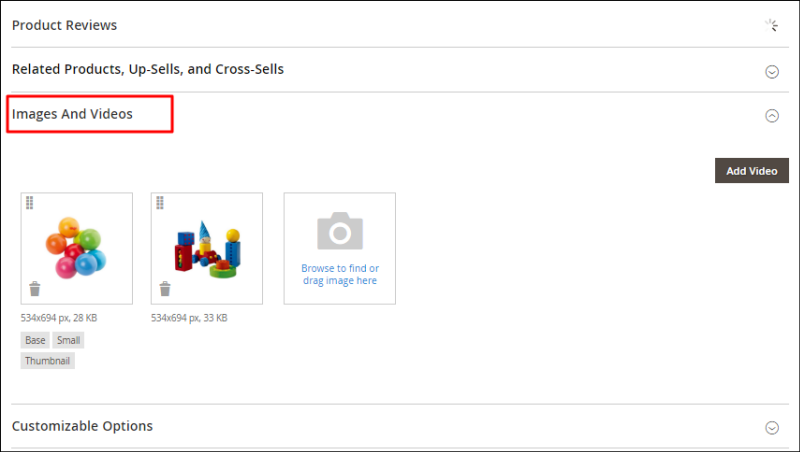Viewport: 800px width, 452px height.
Task: Click the Images And Videos heading
Action: click(x=72, y=114)
